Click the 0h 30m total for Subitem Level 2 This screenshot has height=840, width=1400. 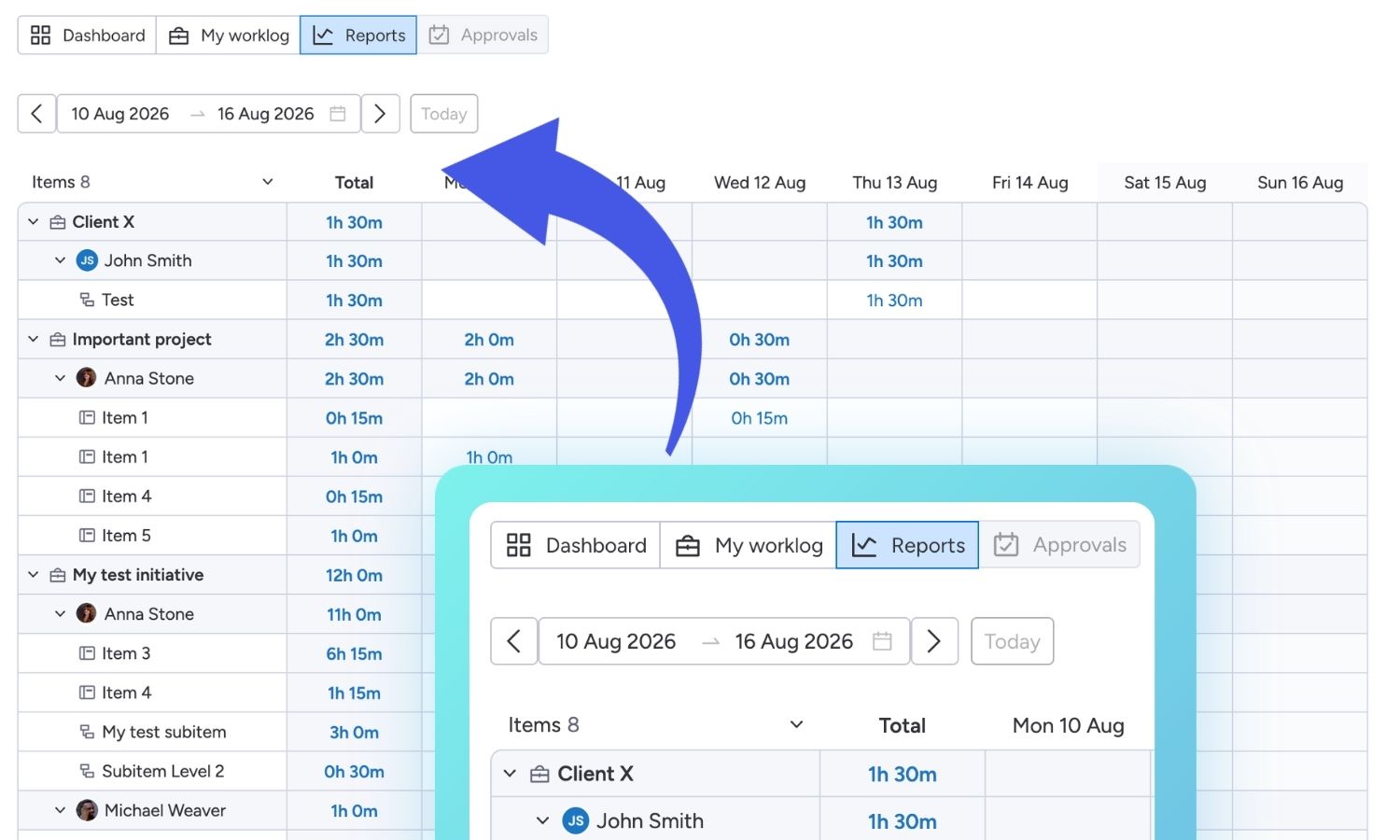(x=354, y=771)
